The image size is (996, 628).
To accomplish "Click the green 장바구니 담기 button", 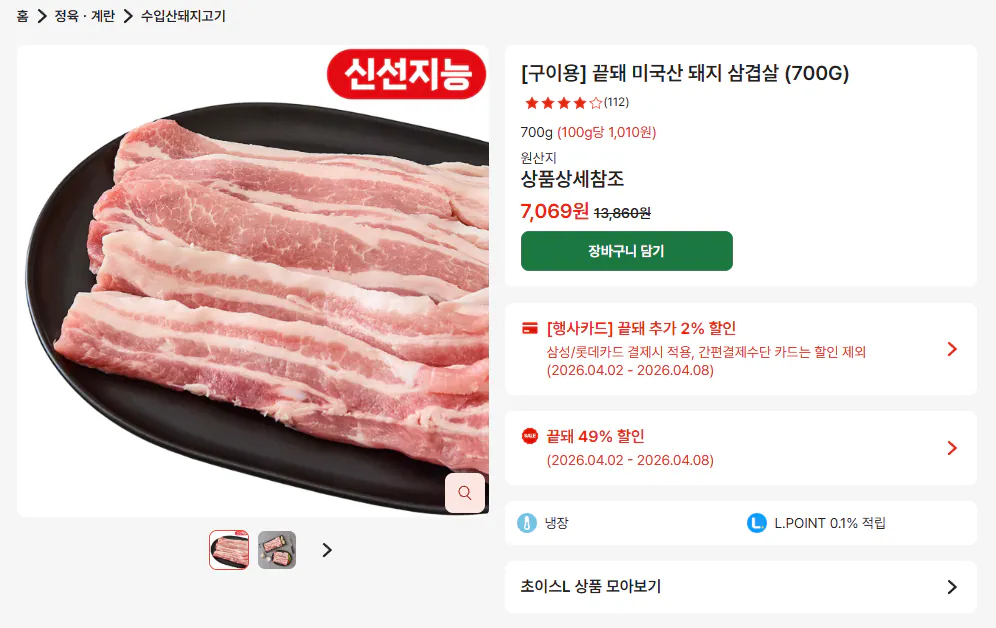I will click(x=626, y=251).
